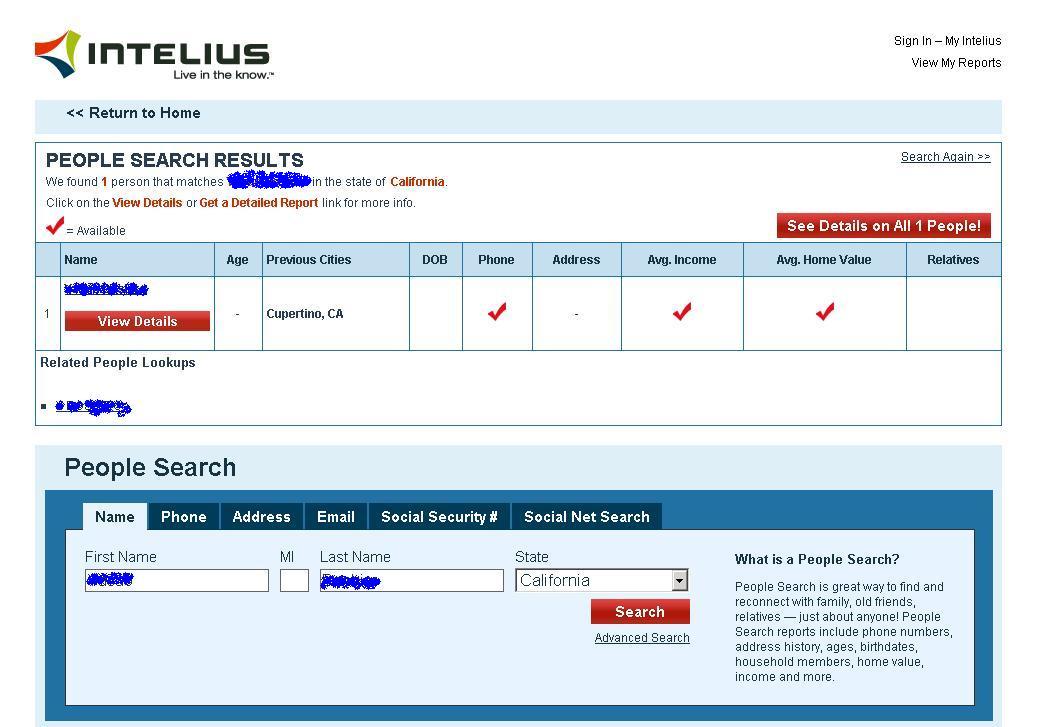The height and width of the screenshot is (727, 1045).
Task: Click the Age column header
Action: (237, 260)
